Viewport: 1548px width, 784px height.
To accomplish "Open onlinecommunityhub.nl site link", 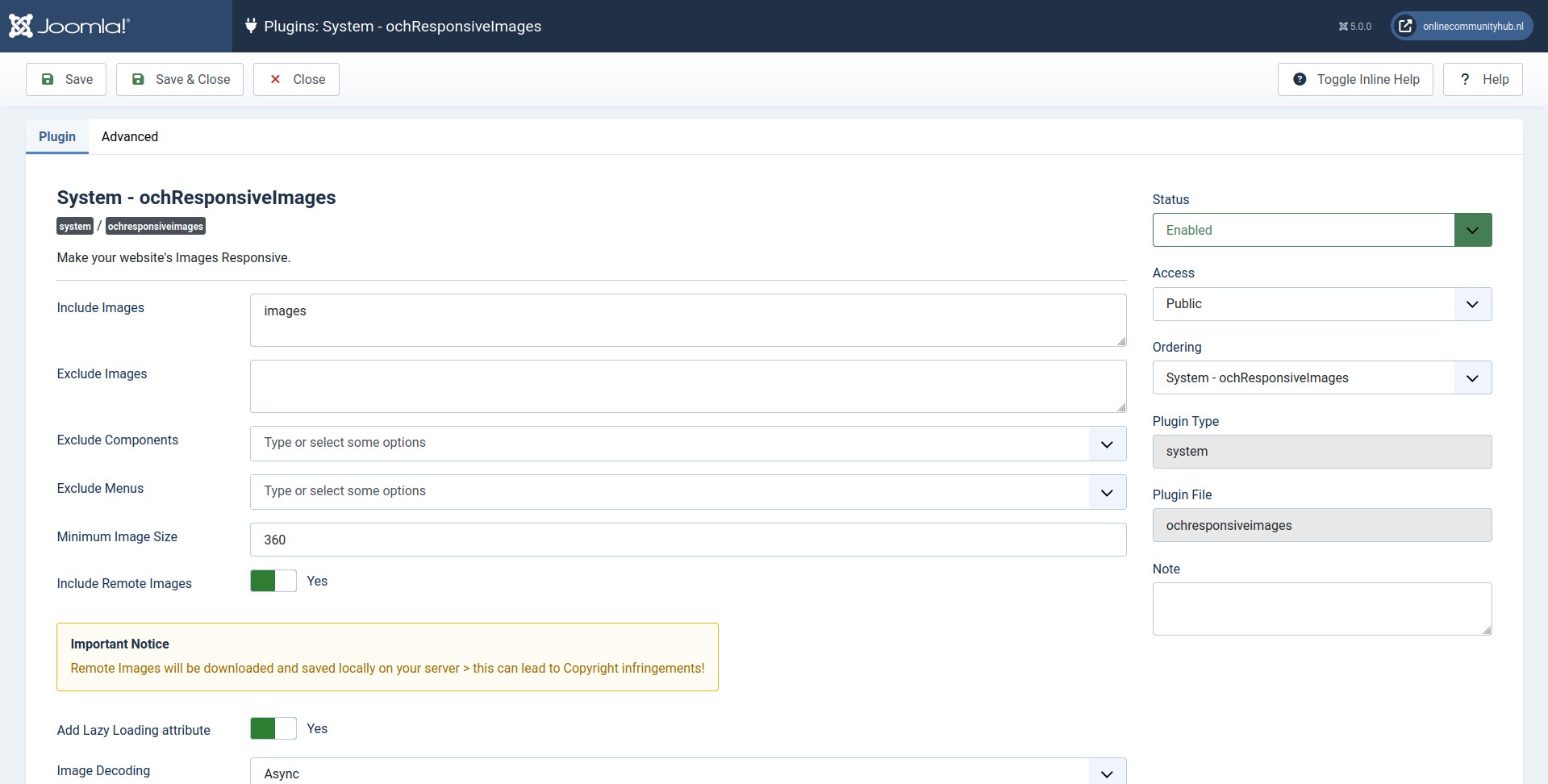I will pos(1461,26).
